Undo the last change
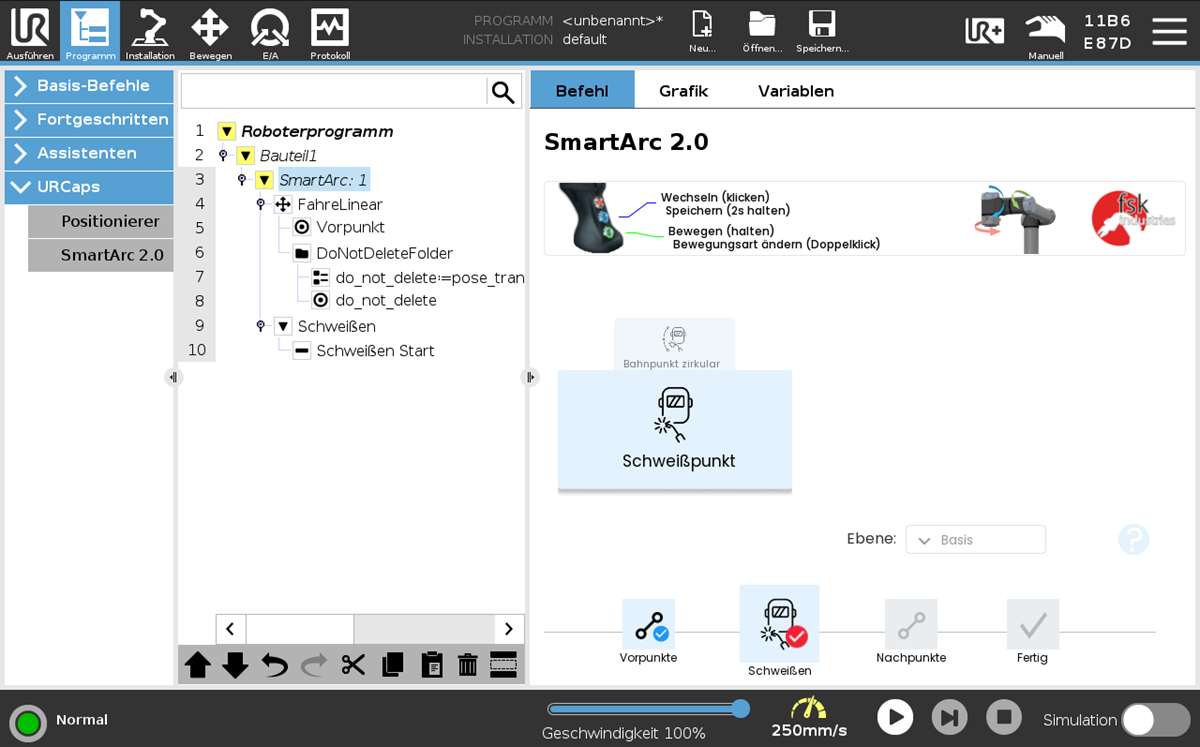Screen dimensions: 1200x747 point(274,665)
